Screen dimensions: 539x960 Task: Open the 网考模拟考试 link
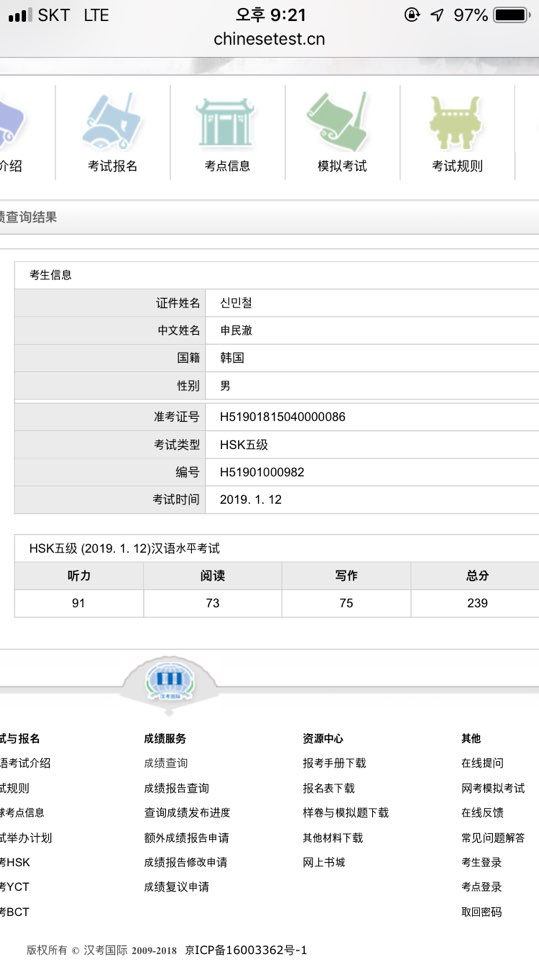pyautogui.click(x=493, y=788)
